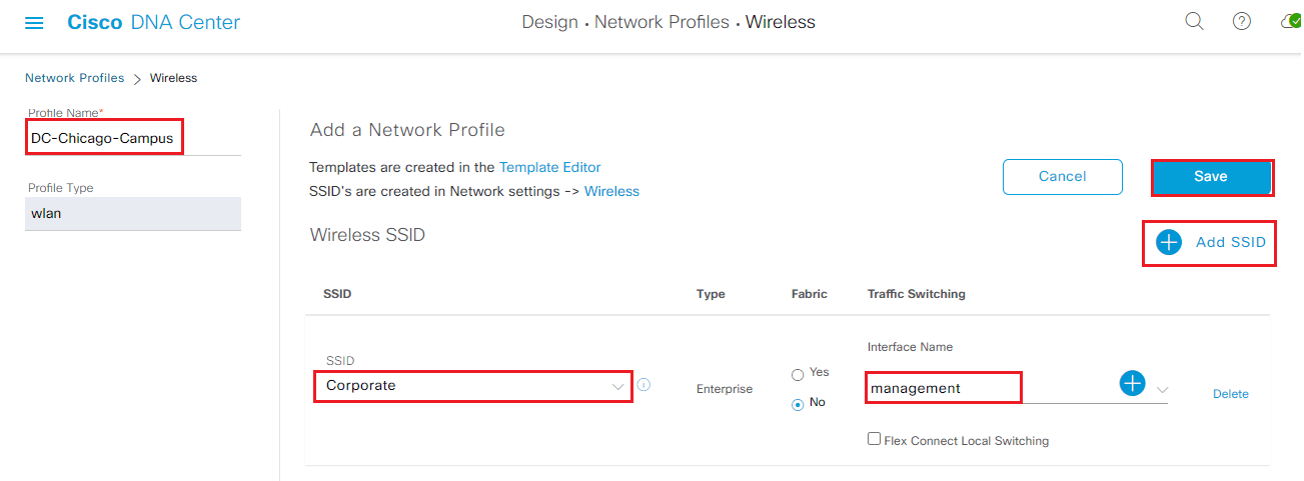Click the Design Network Profiles Wireless page title
Image resolution: width=1304 pixels, height=481 pixels.
[669, 22]
